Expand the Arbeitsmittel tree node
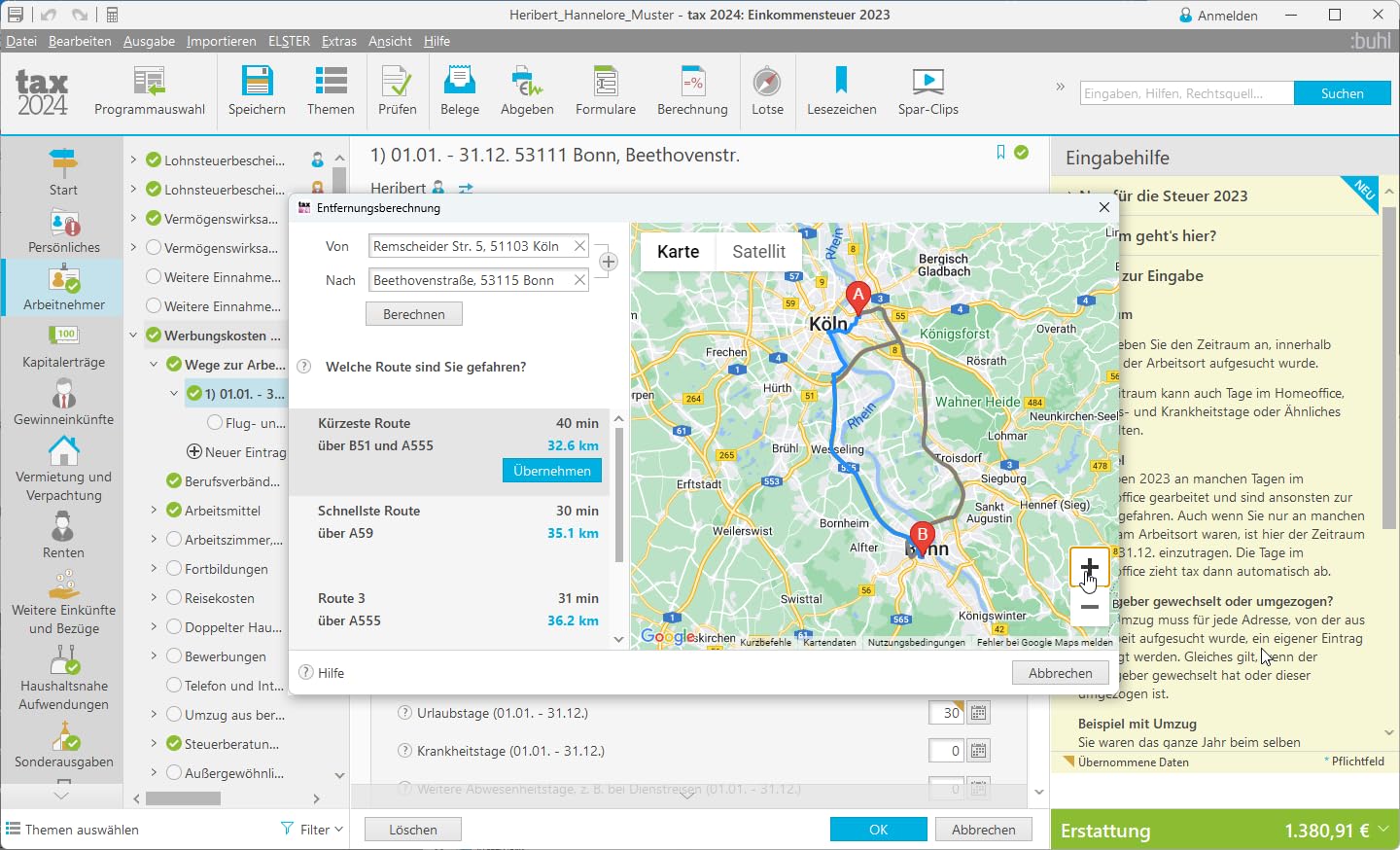The image size is (1400, 850). click(x=154, y=511)
